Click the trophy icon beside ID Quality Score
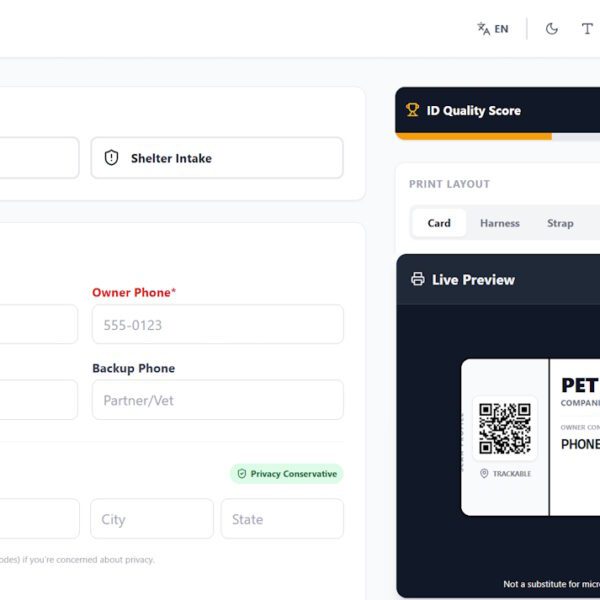The image size is (600, 600). click(x=412, y=110)
